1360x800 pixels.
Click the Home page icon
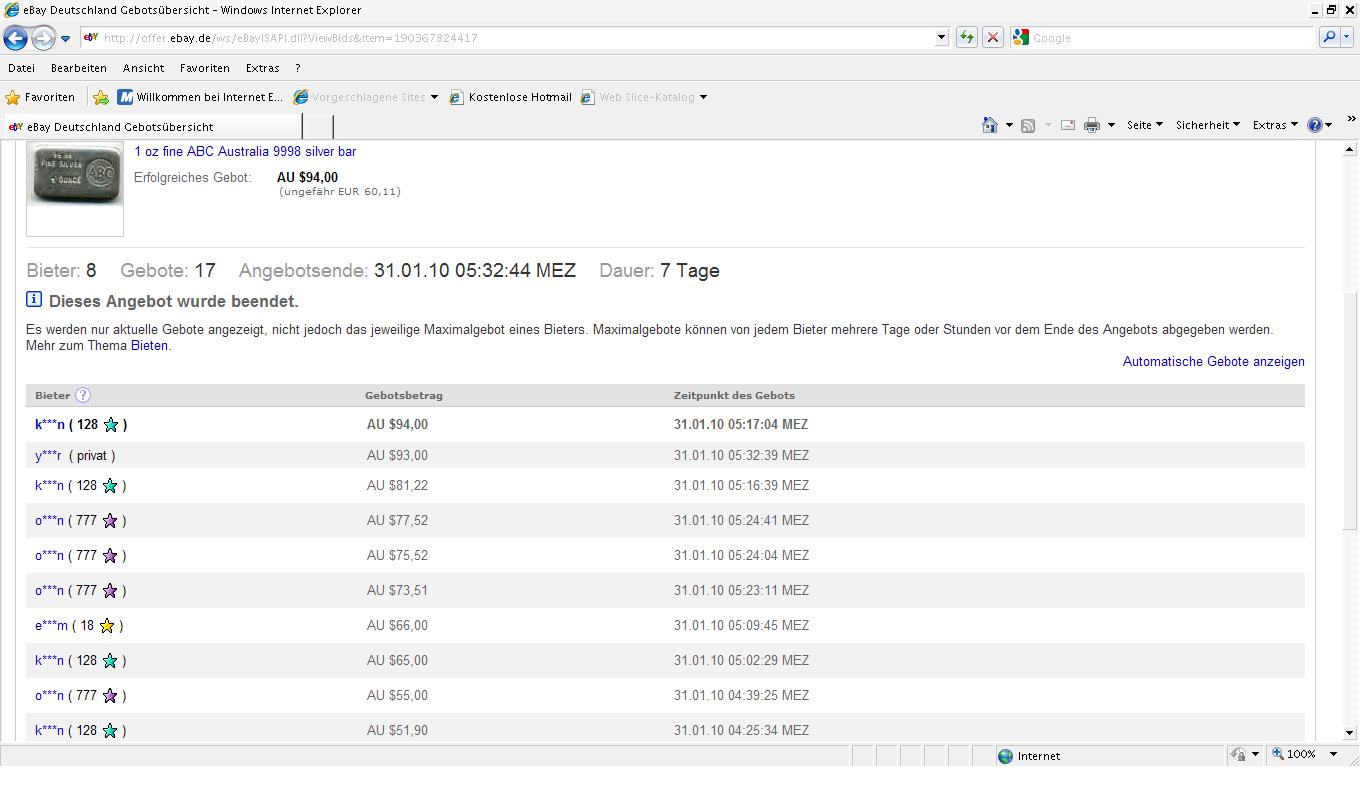tap(989, 125)
